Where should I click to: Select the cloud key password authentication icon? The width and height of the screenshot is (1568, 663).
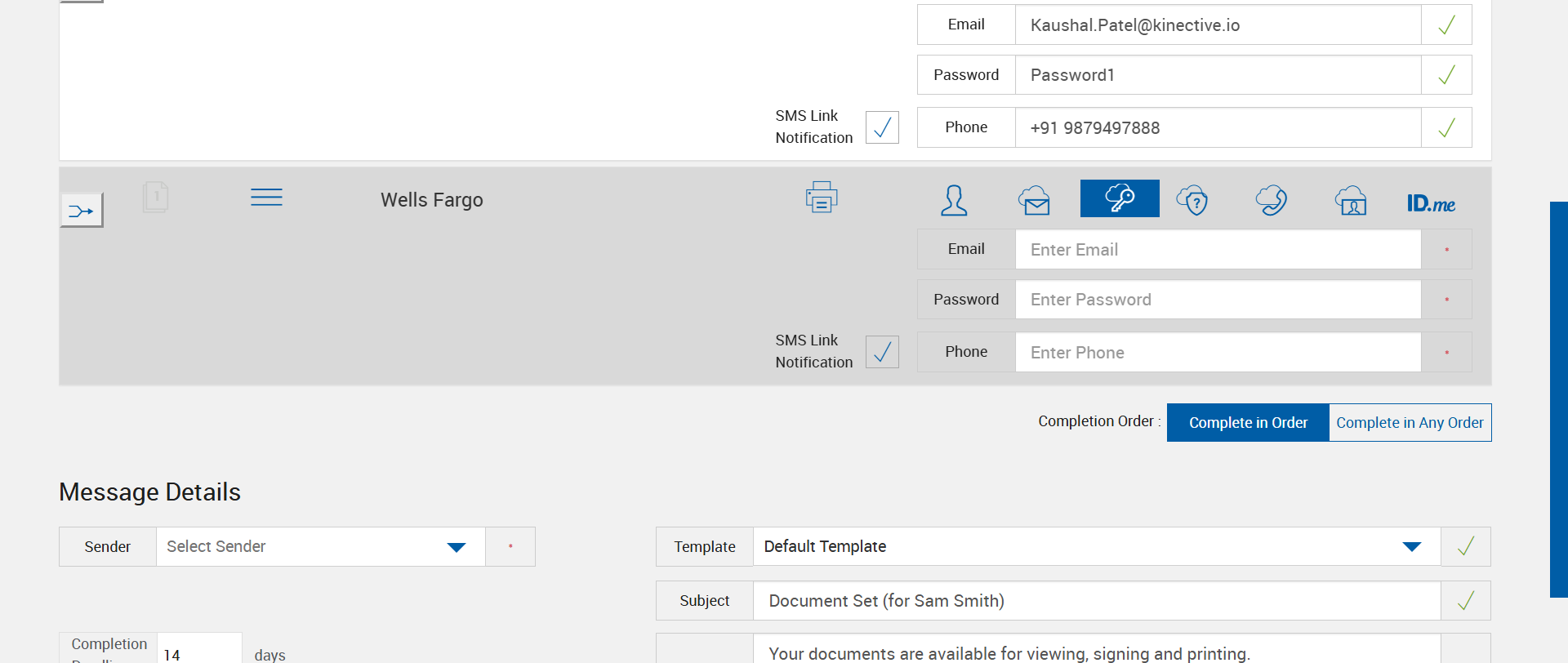pos(1120,198)
